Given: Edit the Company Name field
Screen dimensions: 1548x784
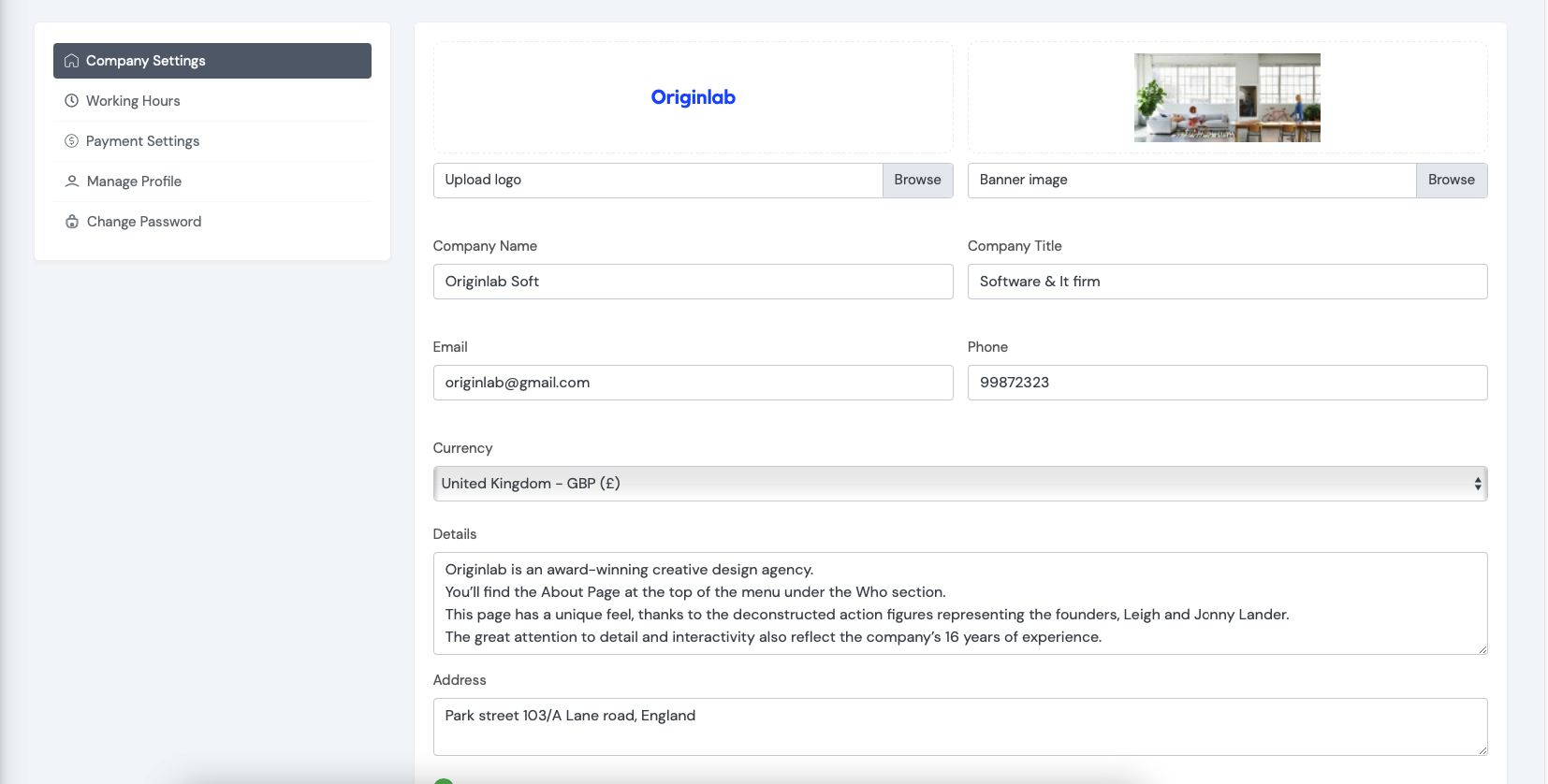Looking at the screenshot, I should (x=694, y=282).
